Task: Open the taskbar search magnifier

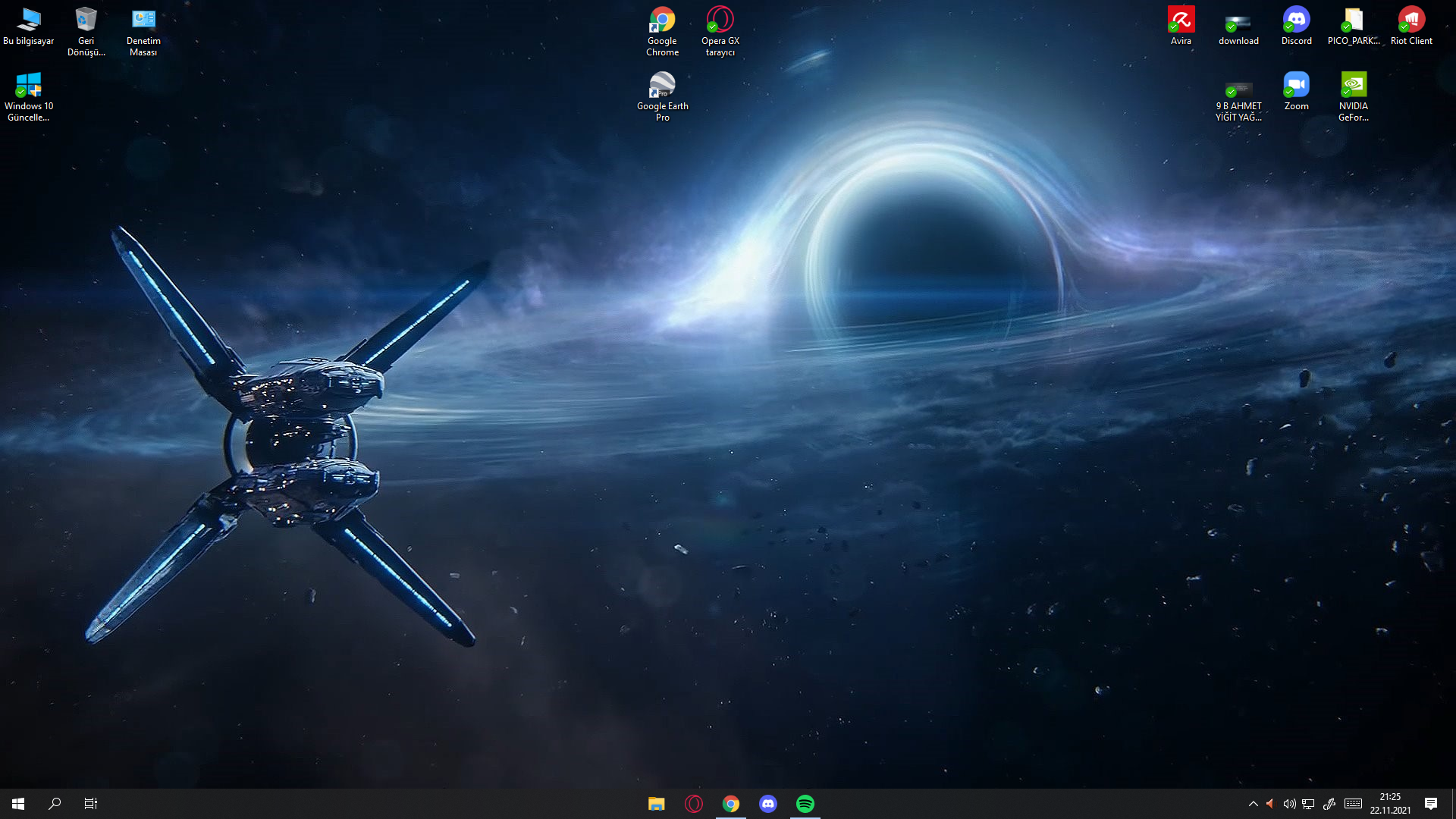Action: (55, 804)
